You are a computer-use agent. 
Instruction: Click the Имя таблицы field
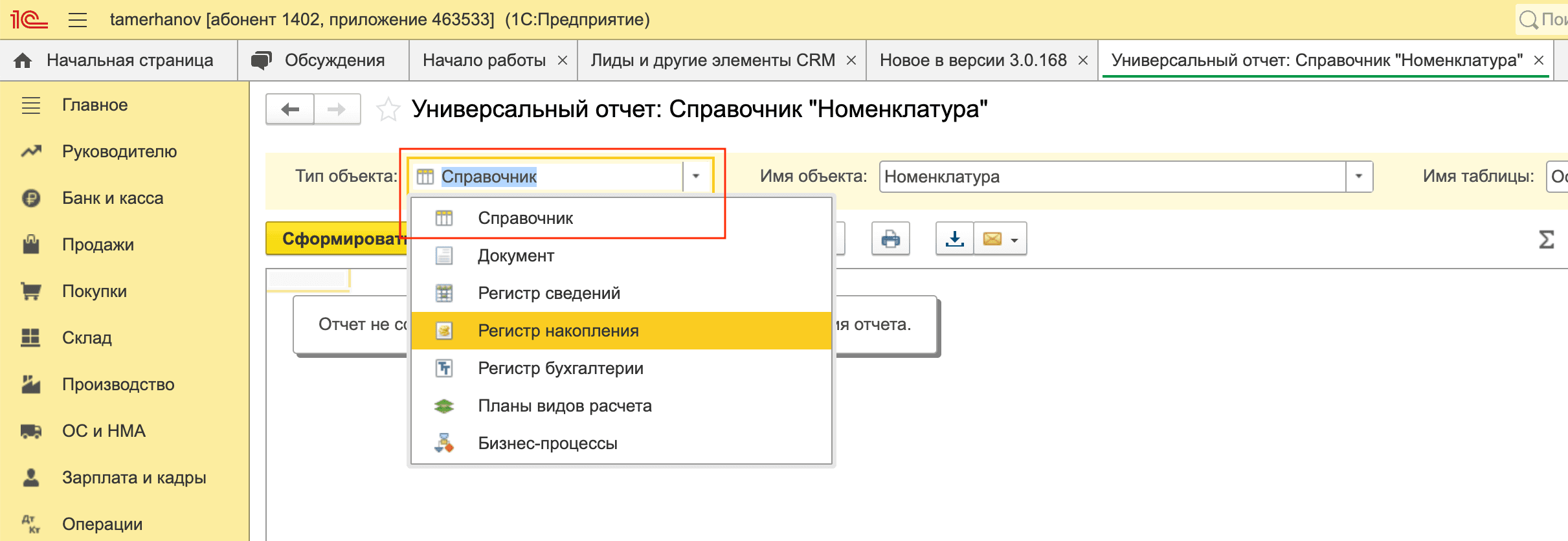[1557, 176]
